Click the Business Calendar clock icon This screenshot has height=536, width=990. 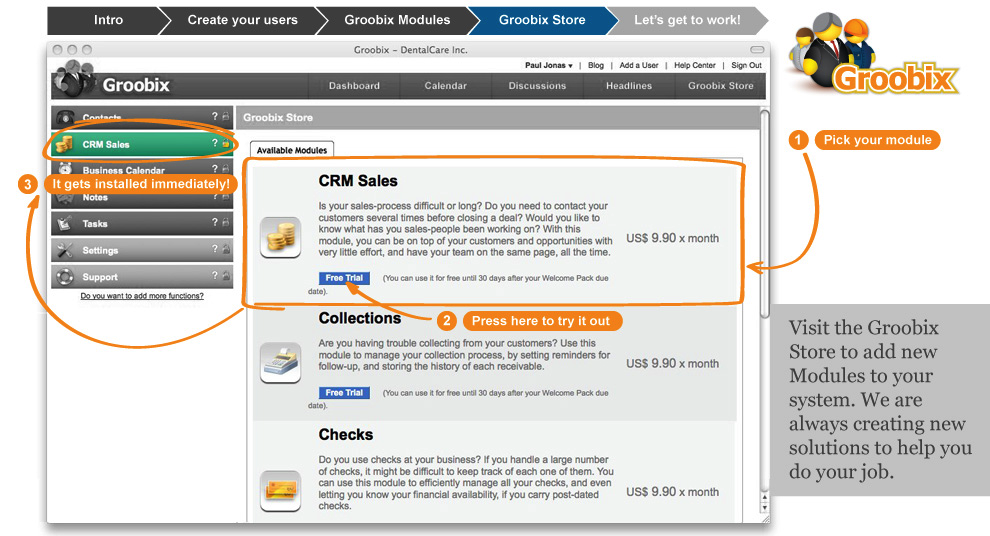point(65,169)
